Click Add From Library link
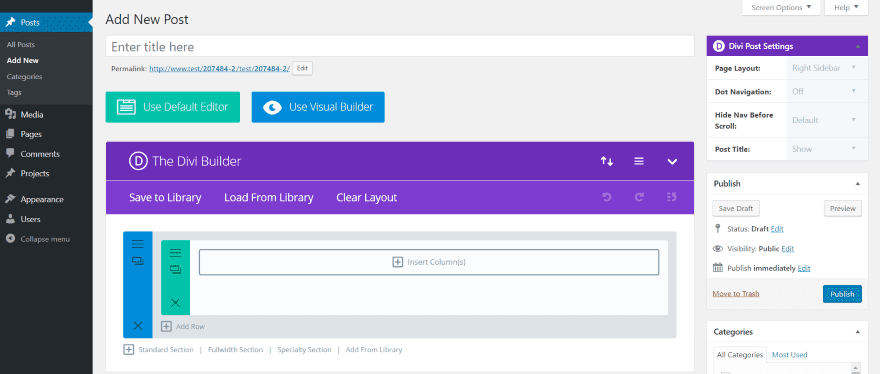 click(x=374, y=350)
